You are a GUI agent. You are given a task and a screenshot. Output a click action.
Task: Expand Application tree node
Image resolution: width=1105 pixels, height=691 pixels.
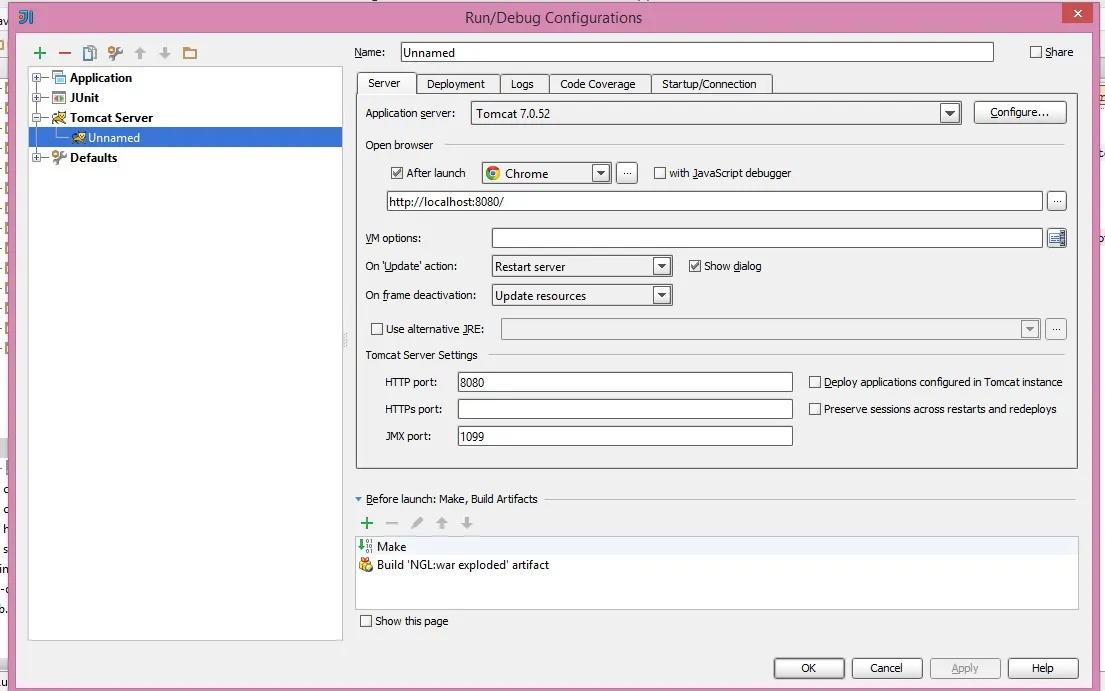coord(37,77)
